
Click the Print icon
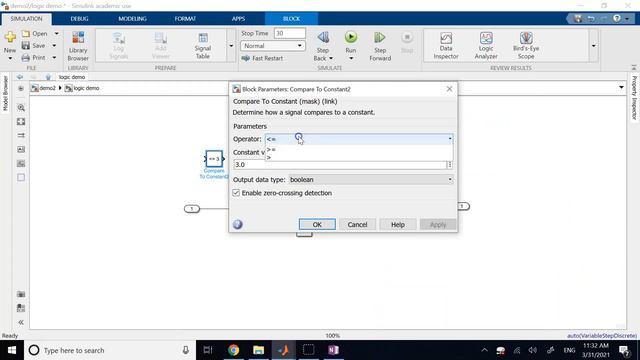click(x=26, y=58)
